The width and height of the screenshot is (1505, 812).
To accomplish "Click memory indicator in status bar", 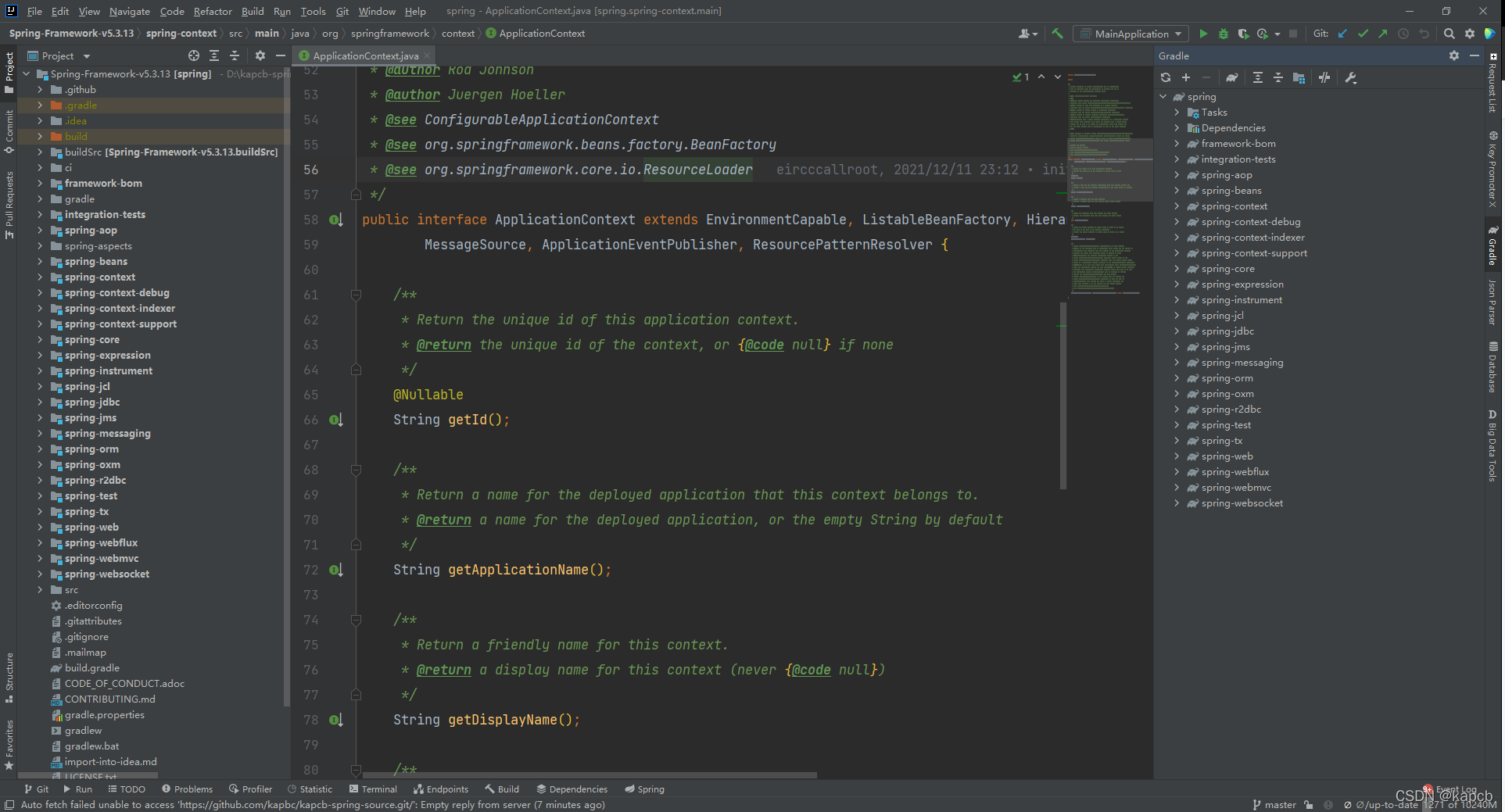I will tap(1460, 804).
